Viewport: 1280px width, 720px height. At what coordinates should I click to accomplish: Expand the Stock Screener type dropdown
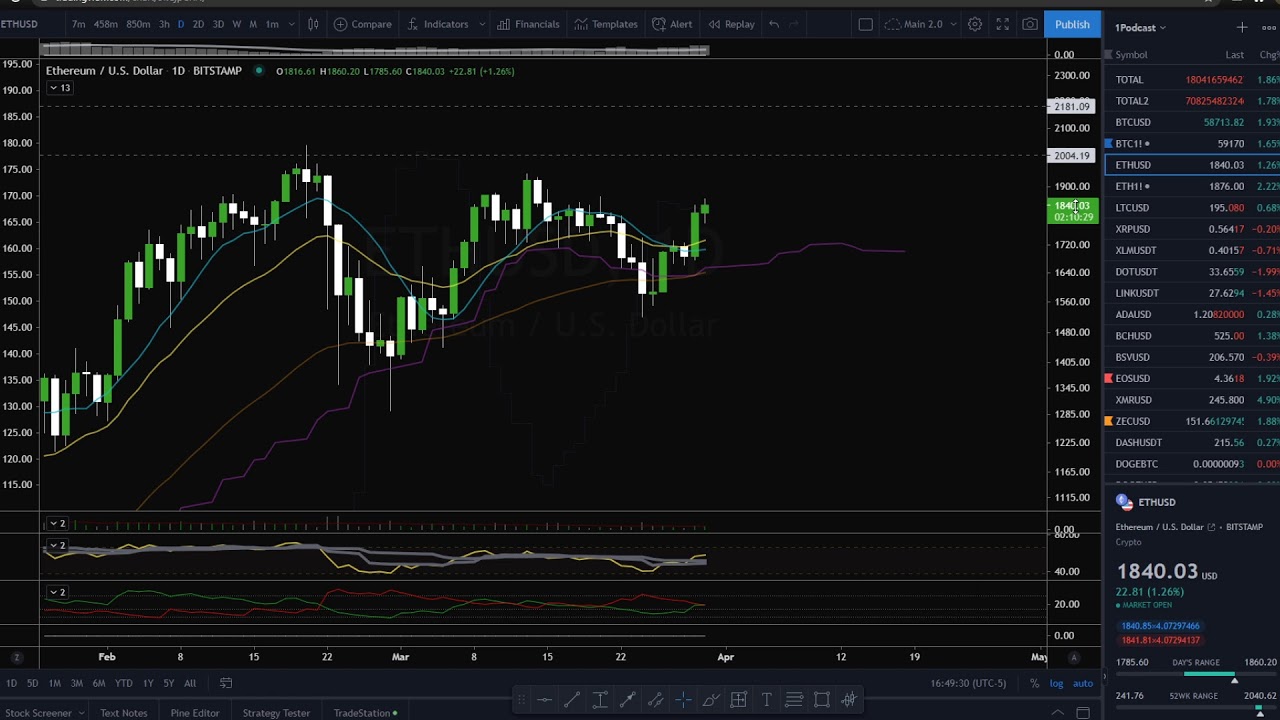[x=80, y=713]
